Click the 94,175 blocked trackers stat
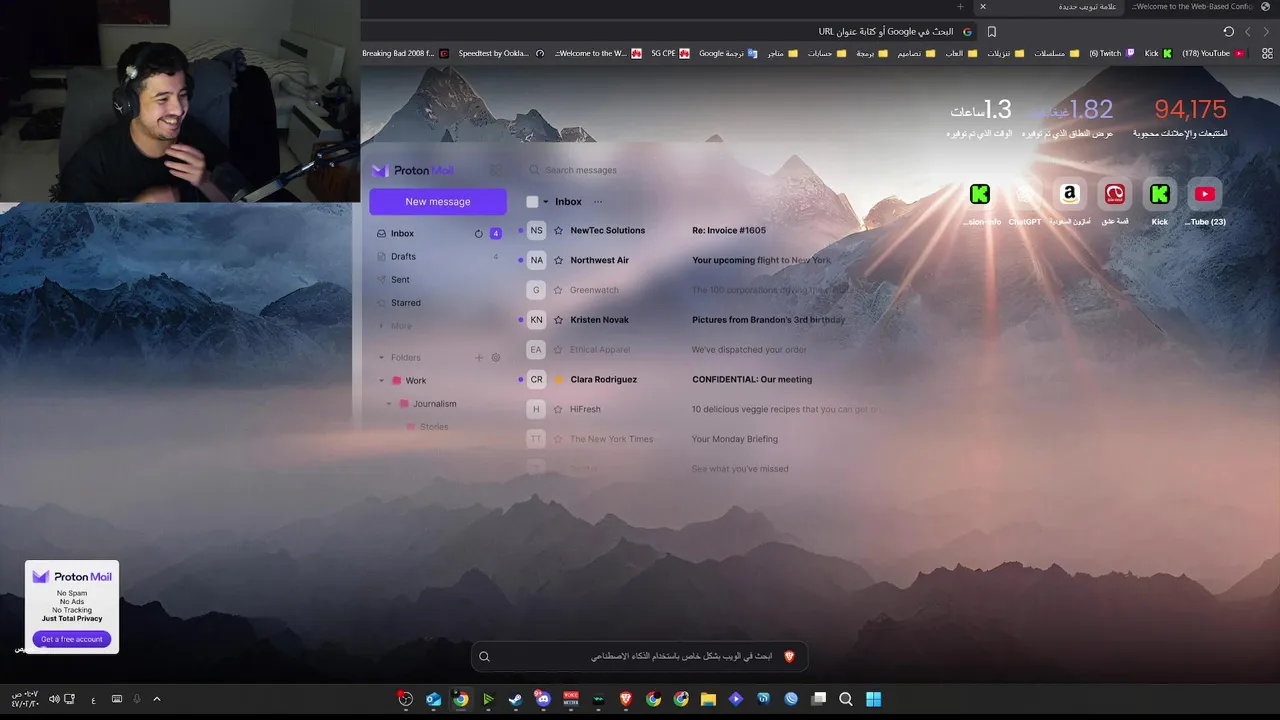Screen dimensions: 1280x720 (x=1190, y=109)
